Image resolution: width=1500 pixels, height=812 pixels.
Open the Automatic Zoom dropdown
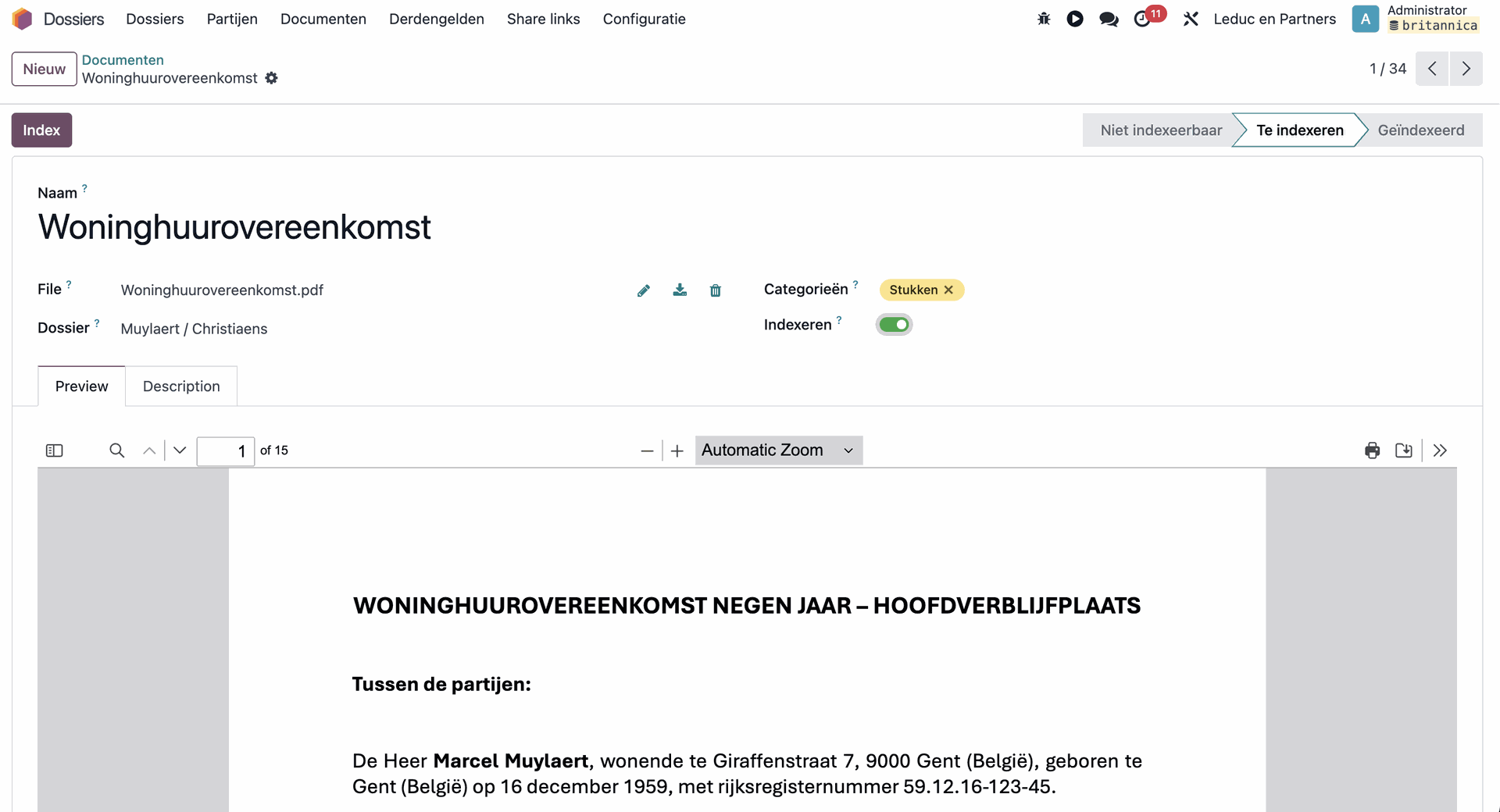(778, 451)
